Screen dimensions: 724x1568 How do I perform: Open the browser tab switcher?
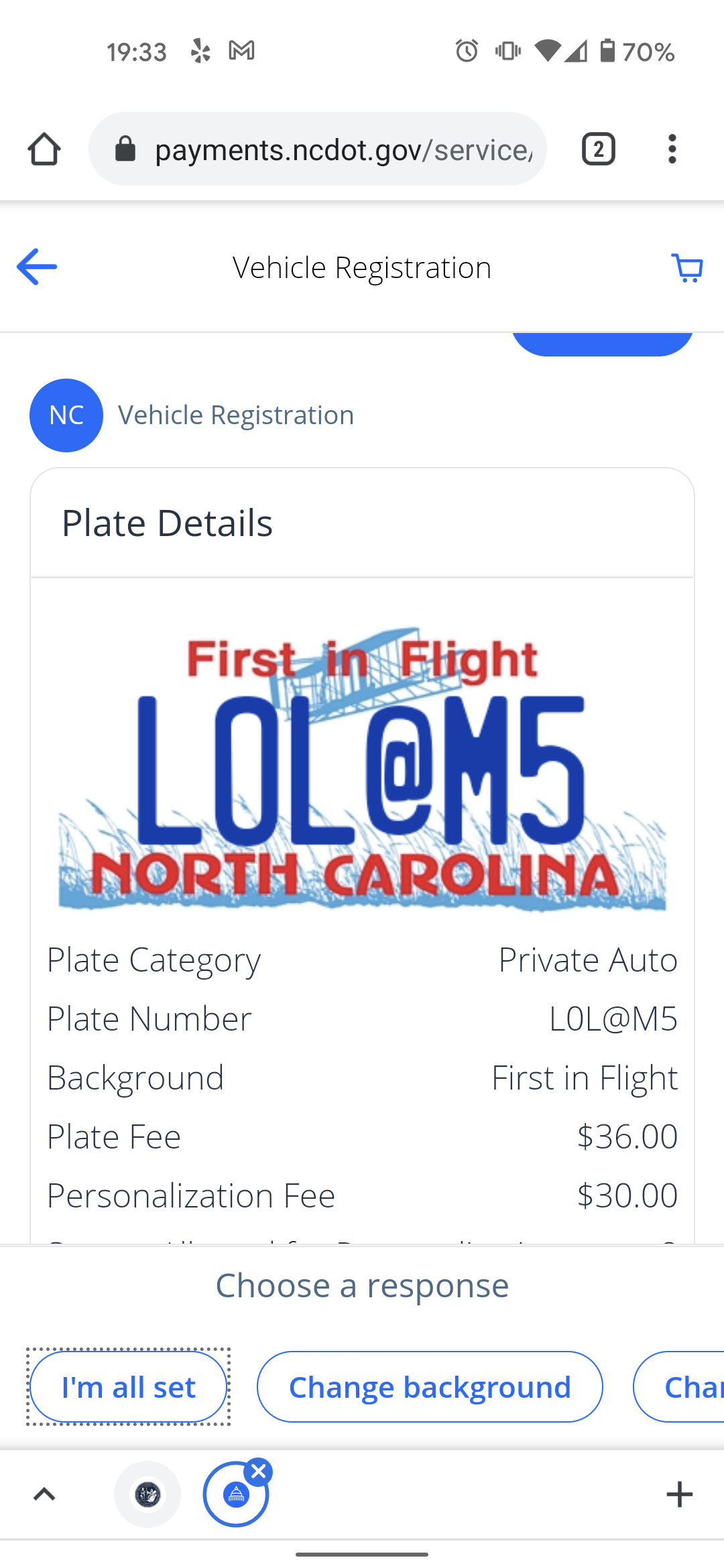598,149
